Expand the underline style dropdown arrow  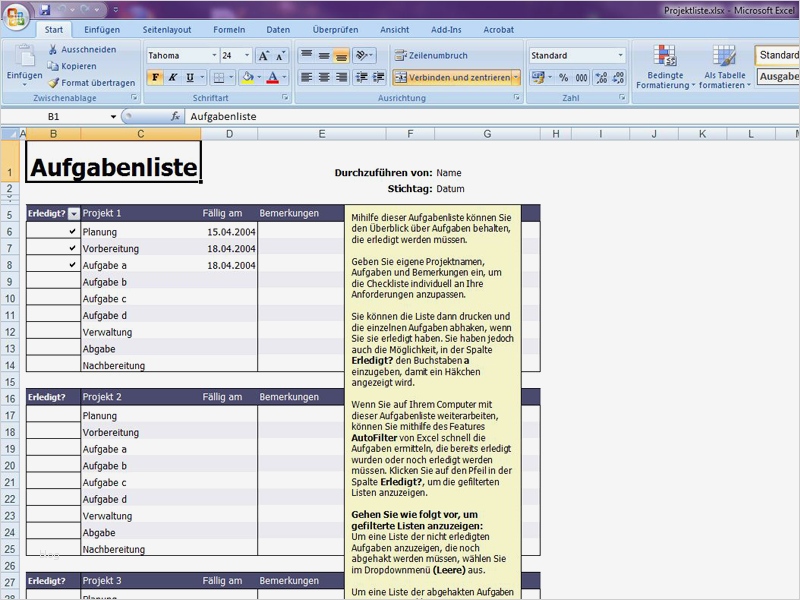(x=202, y=78)
